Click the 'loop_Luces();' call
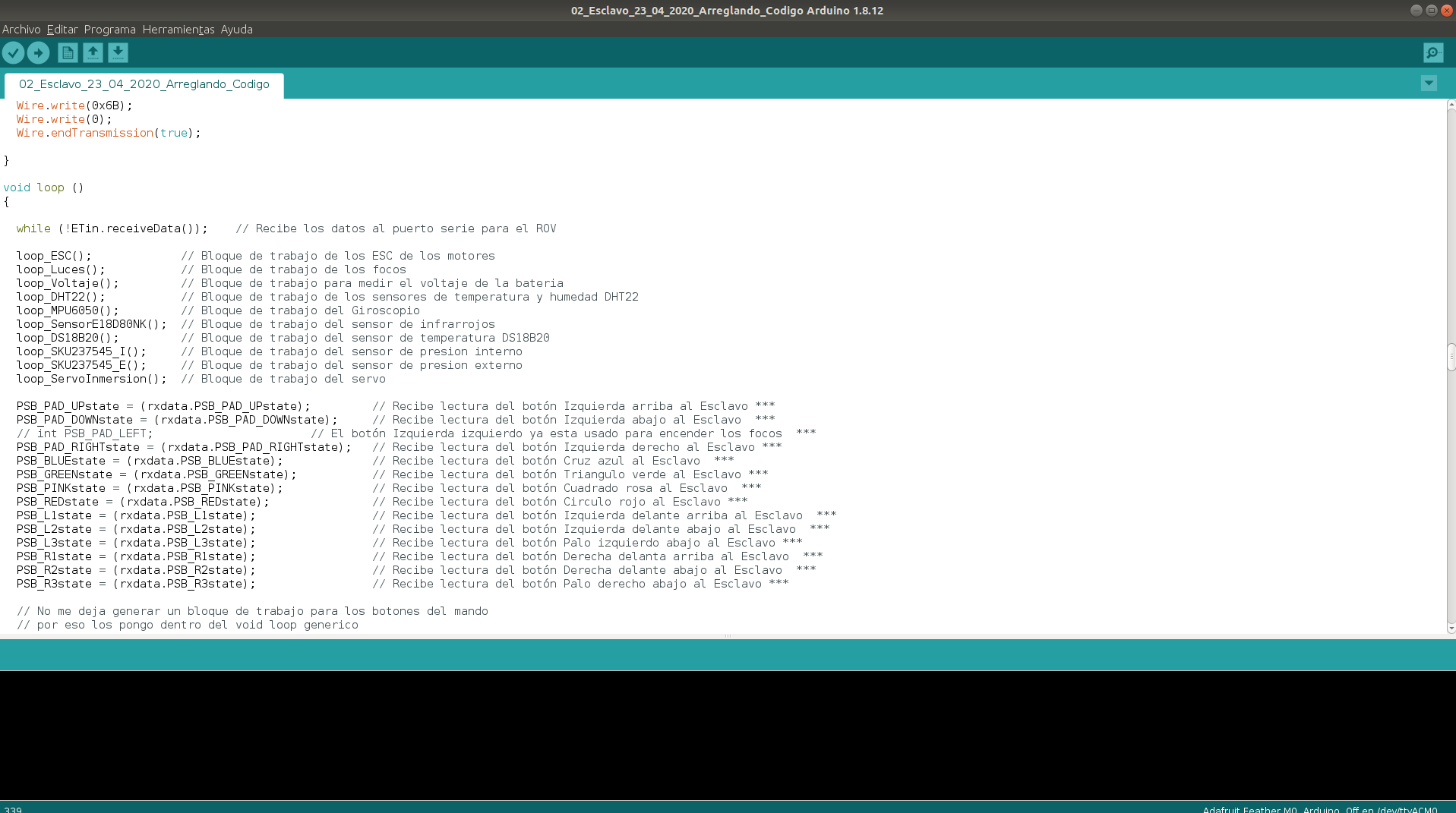This screenshot has height=813, width=1456. click(x=61, y=269)
